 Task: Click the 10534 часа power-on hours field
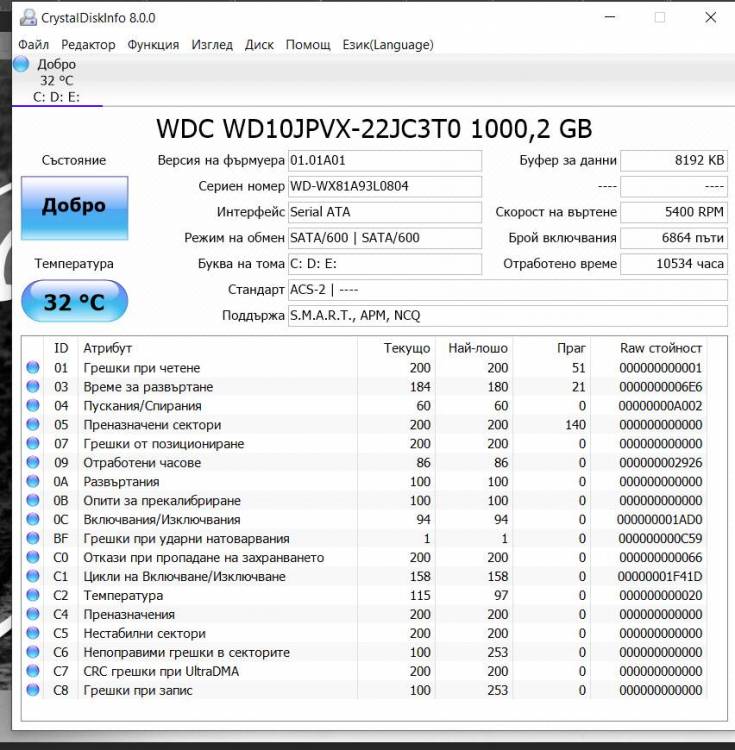click(x=674, y=264)
